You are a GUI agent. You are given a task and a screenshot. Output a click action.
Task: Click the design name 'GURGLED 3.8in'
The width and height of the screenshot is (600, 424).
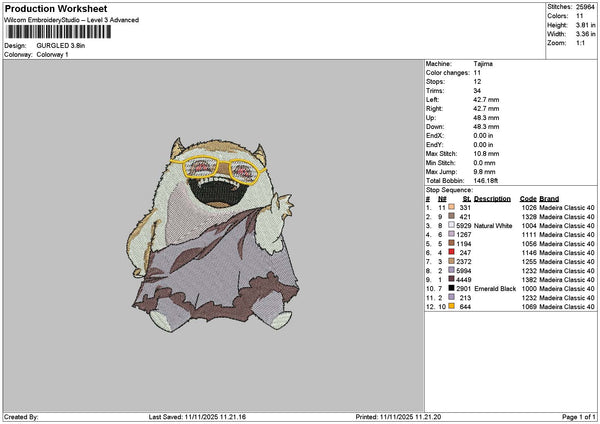point(61,46)
